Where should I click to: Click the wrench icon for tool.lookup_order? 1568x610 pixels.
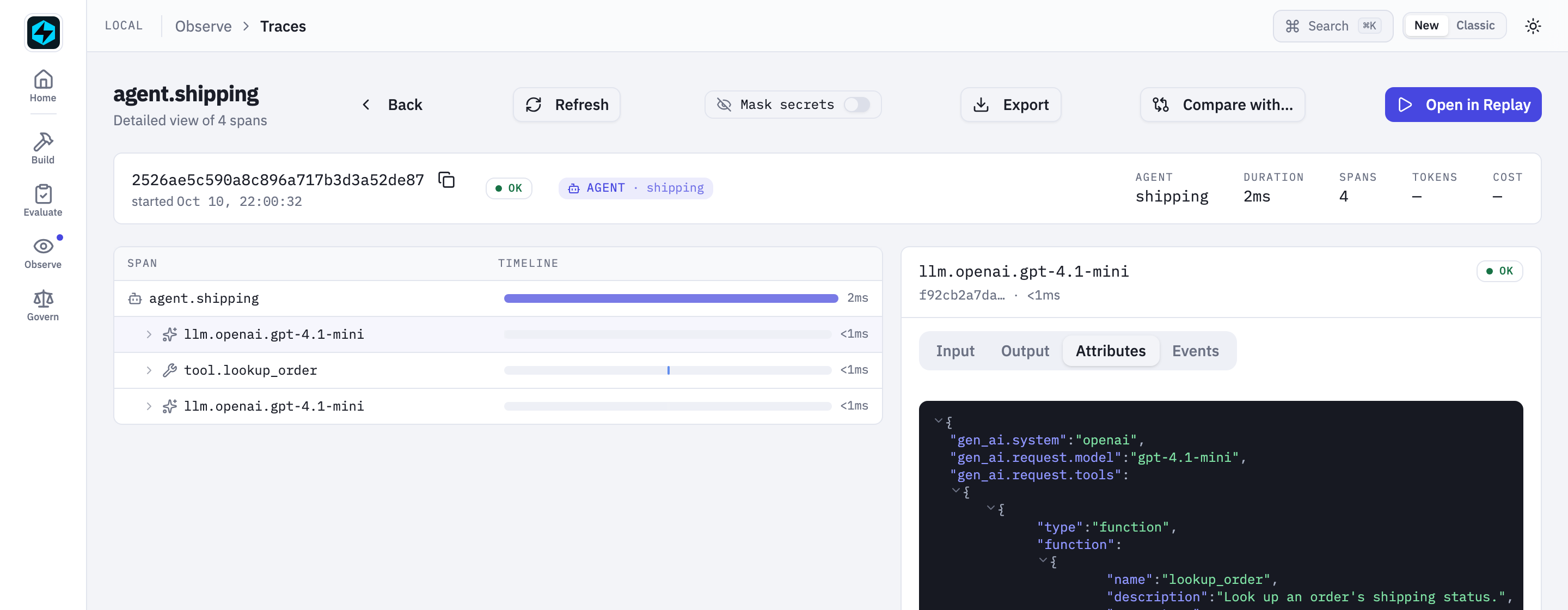point(170,371)
